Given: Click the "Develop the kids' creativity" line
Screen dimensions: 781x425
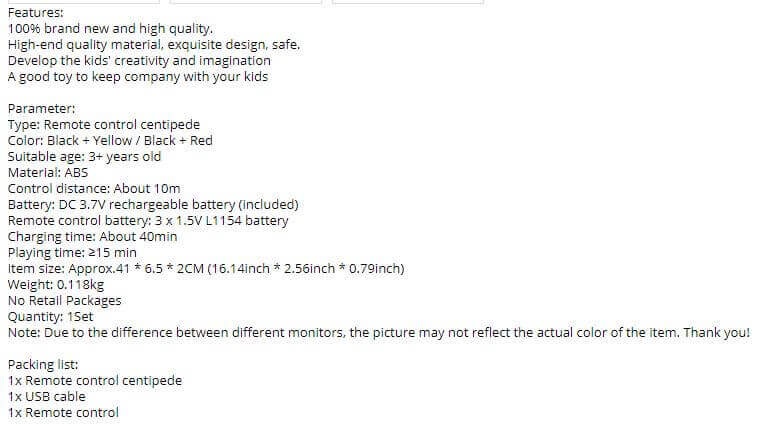Looking at the screenshot, I should coord(139,61).
